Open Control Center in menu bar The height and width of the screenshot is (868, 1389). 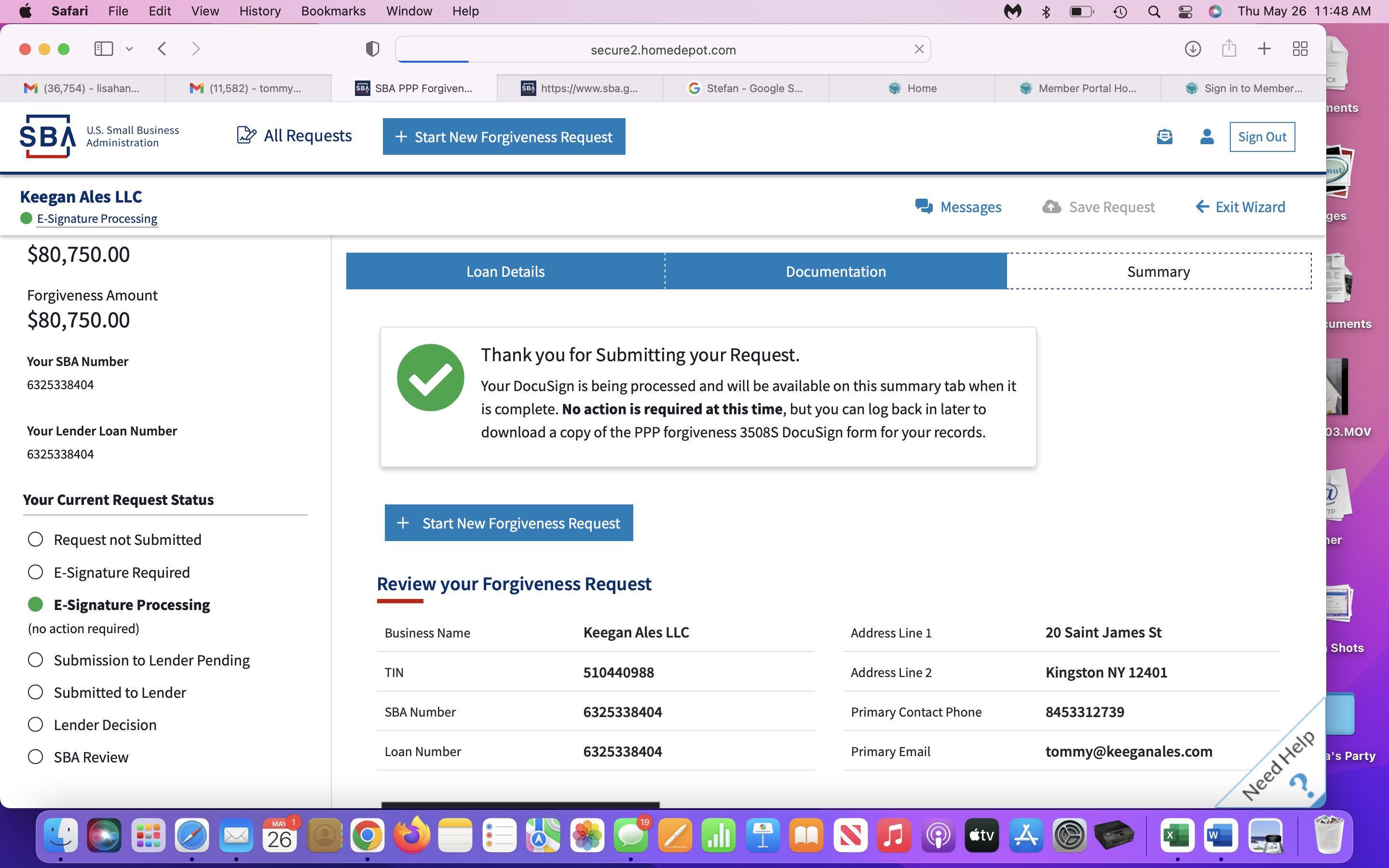[1185, 12]
